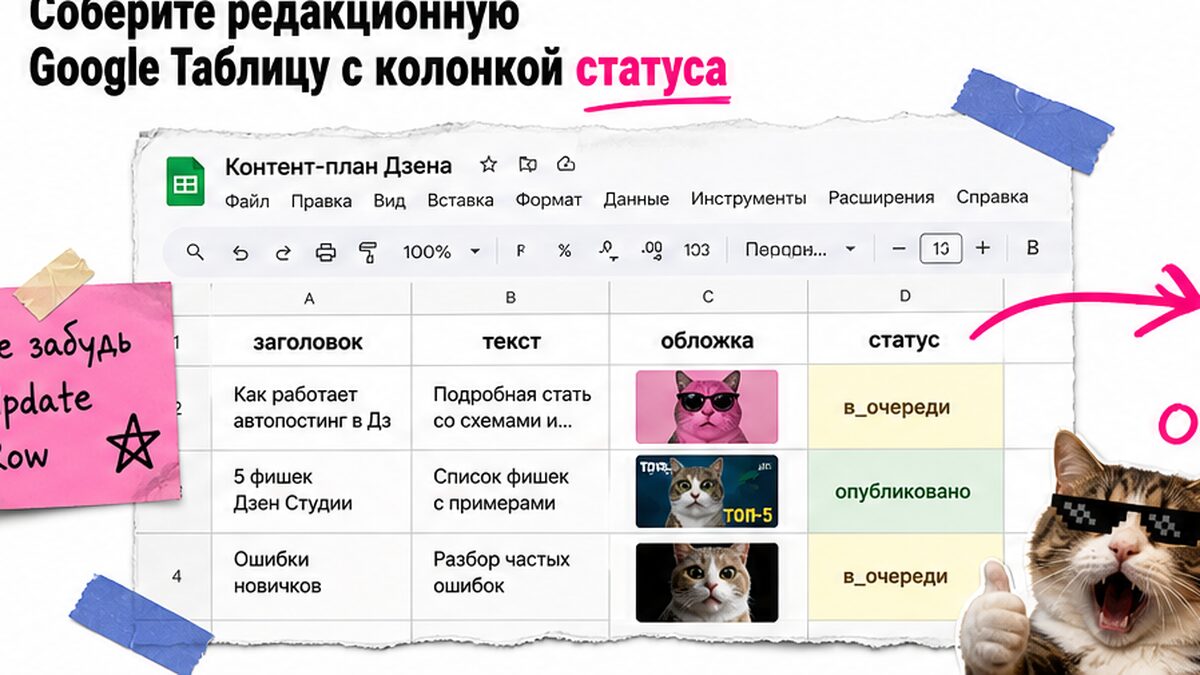
Task: Star the Контент-план Дзена document
Action: 488,165
